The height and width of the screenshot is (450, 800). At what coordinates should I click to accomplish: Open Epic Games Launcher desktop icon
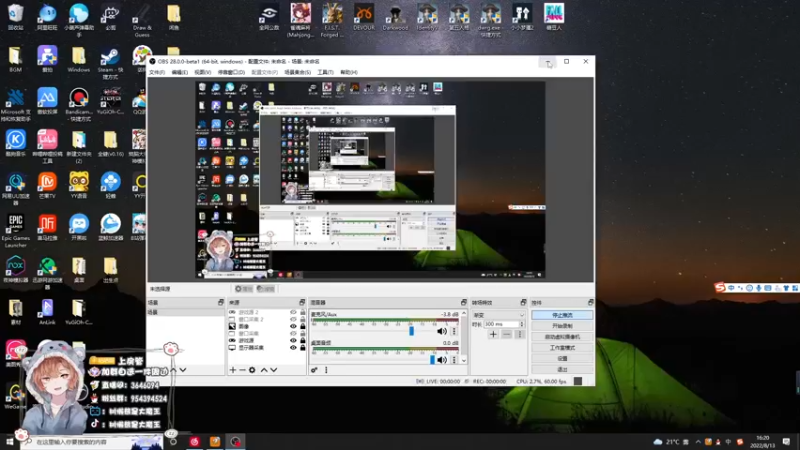16,231
